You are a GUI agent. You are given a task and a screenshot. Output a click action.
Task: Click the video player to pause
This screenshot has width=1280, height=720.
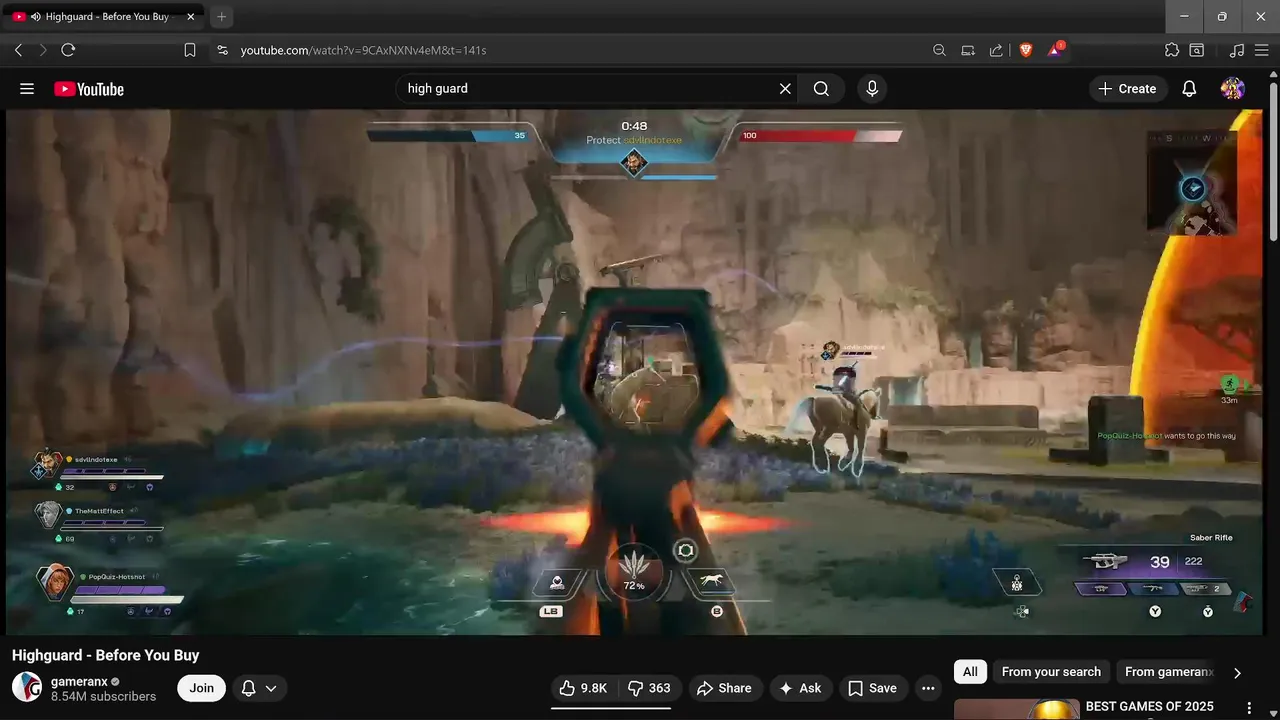click(x=634, y=372)
